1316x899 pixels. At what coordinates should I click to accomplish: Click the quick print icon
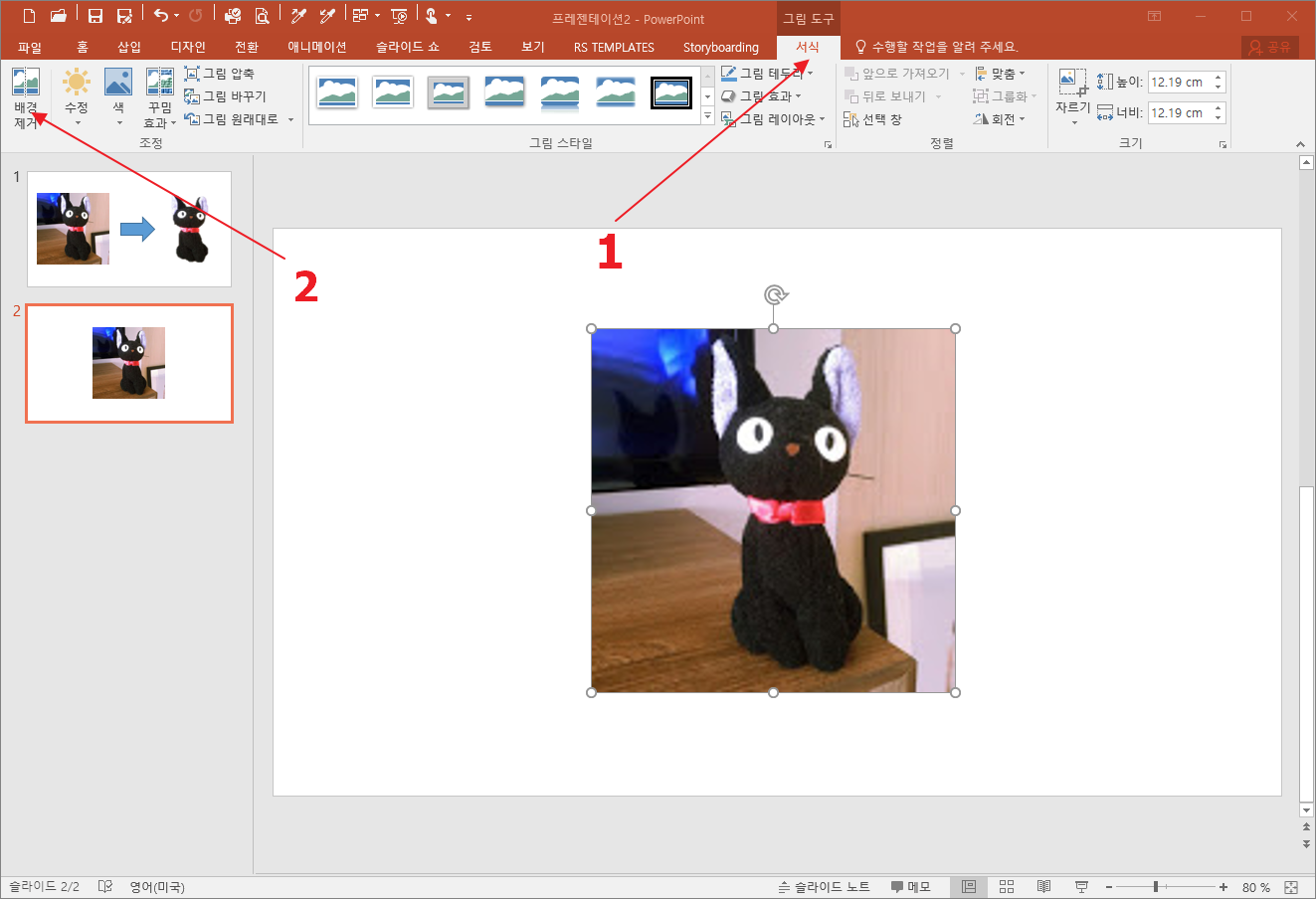tap(233, 16)
